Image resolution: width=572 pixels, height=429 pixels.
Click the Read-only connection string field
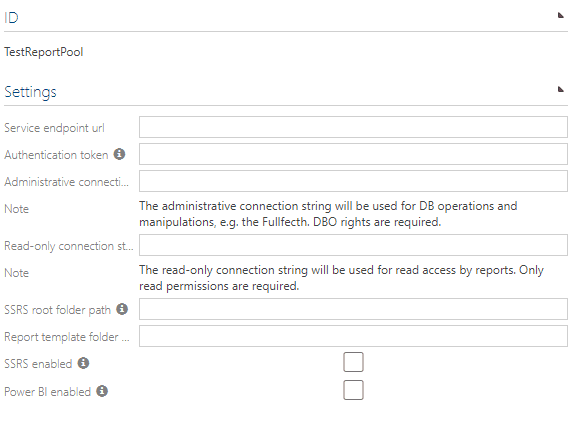pyautogui.click(x=353, y=245)
